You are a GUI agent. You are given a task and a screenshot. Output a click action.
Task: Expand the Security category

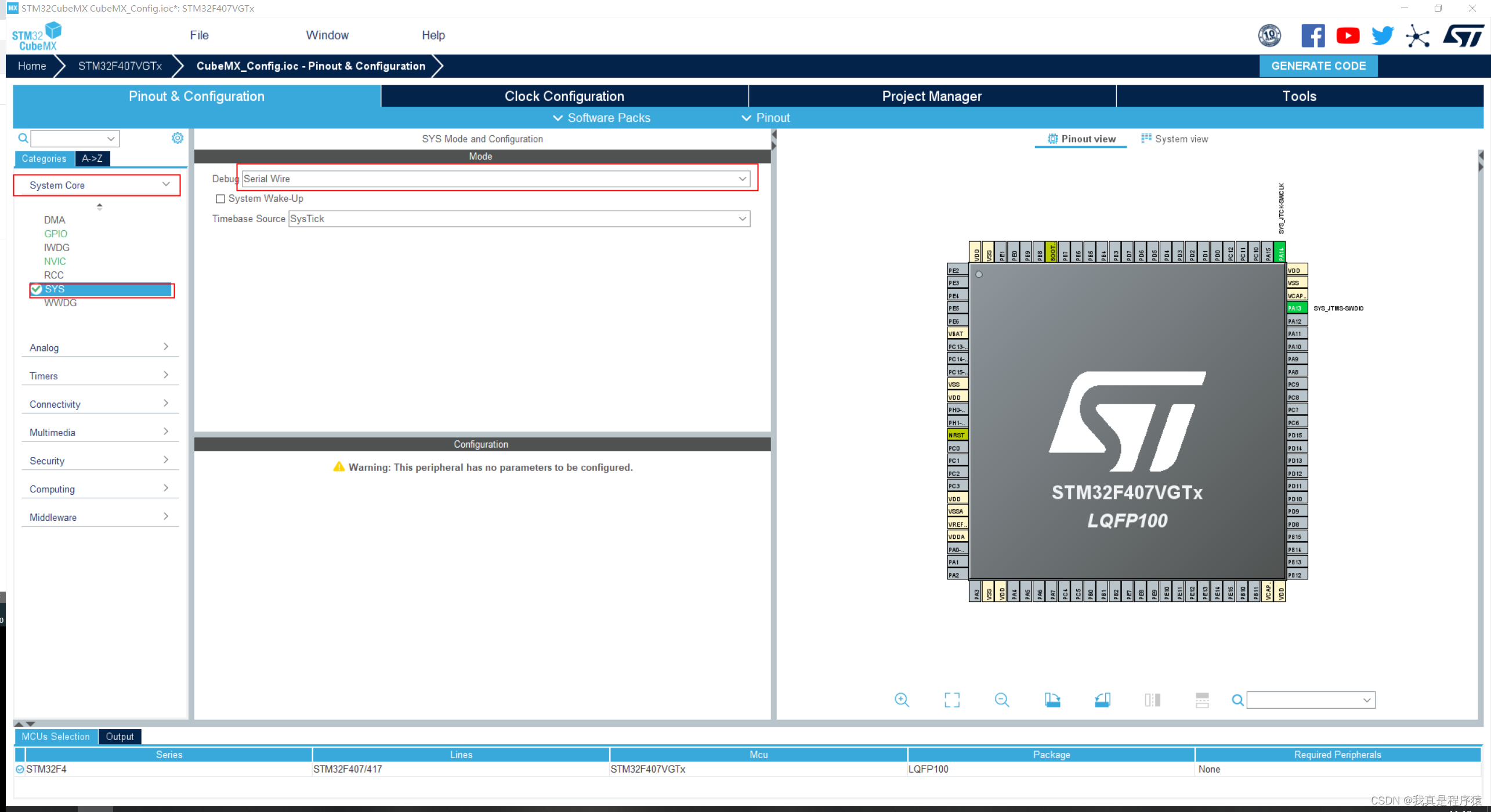100,461
